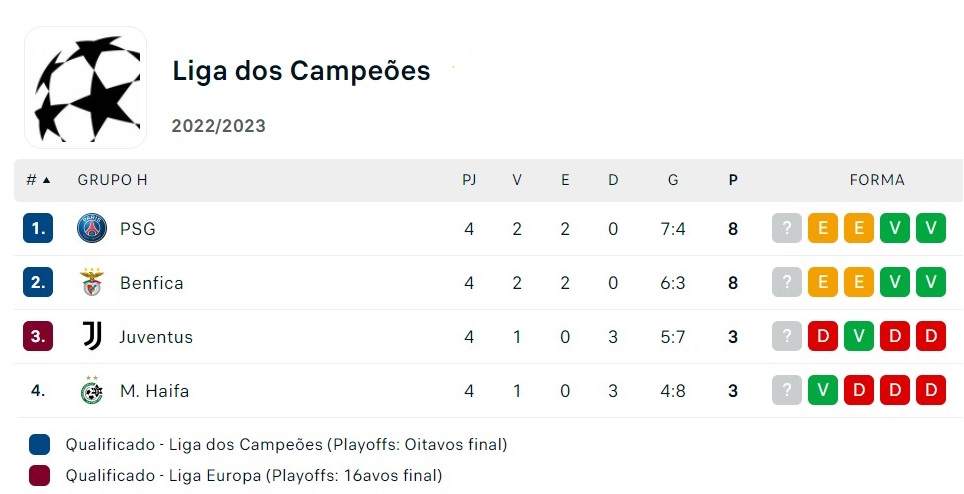Viewport: 964px width, 494px height.
Task: Open the Benfica team link
Action: coord(152,283)
